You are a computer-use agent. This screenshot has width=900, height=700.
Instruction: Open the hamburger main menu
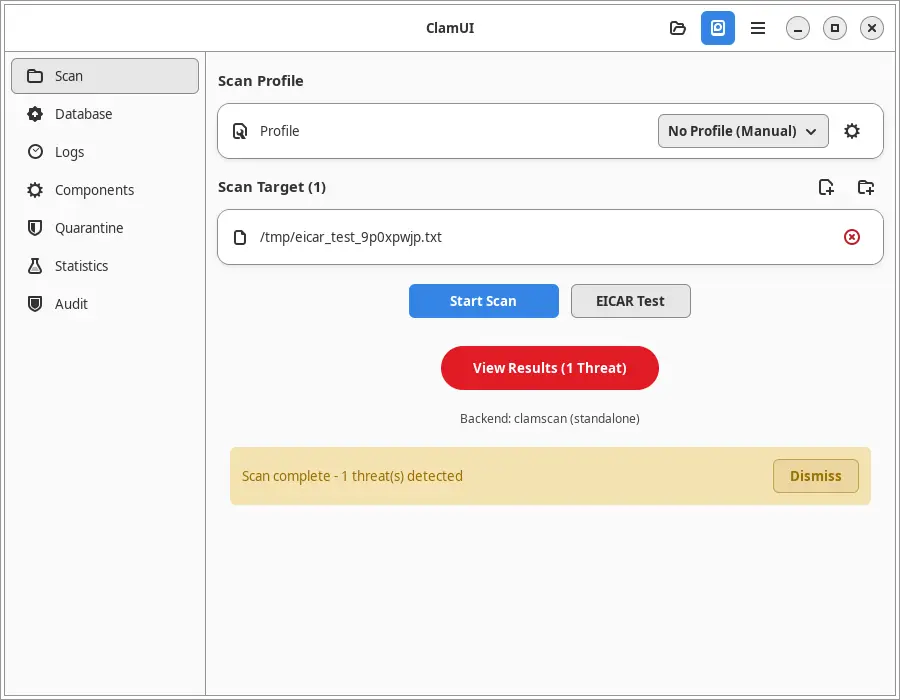pyautogui.click(x=758, y=28)
